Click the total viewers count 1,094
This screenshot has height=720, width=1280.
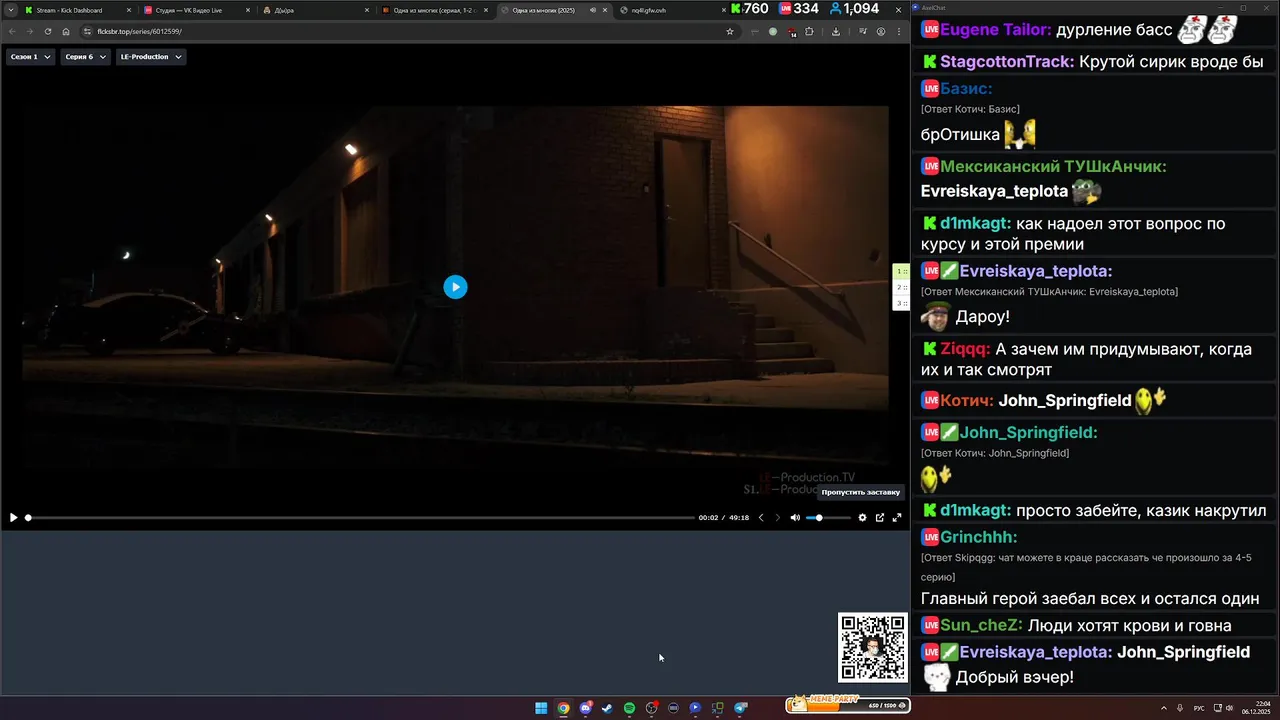[854, 9]
